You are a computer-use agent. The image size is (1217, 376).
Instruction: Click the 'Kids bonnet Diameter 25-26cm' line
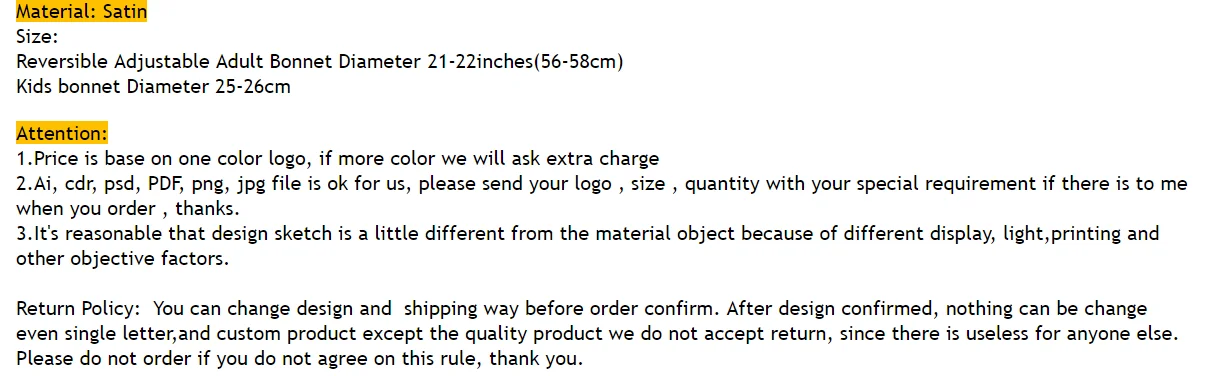[x=153, y=86]
